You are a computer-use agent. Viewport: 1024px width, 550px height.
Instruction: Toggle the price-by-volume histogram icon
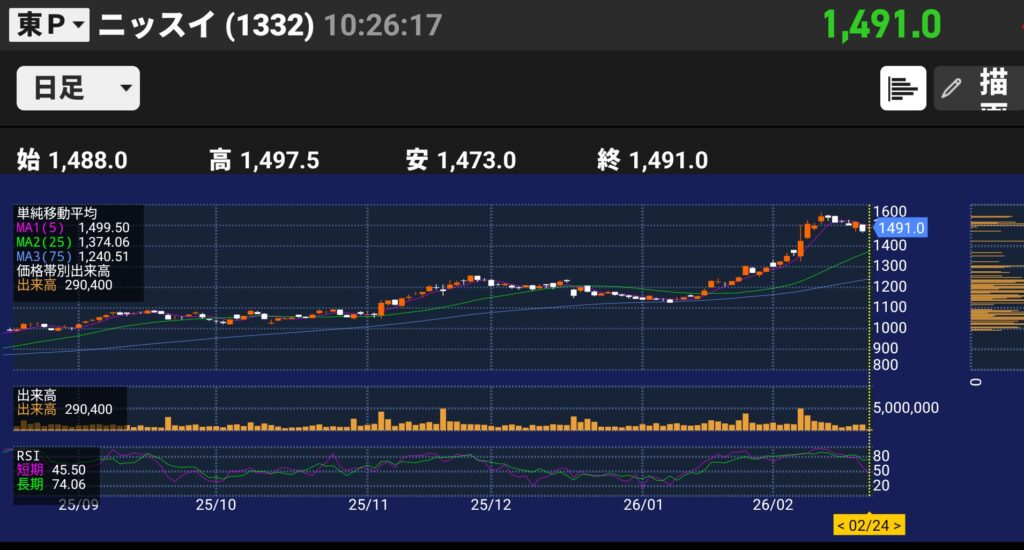(x=902, y=88)
